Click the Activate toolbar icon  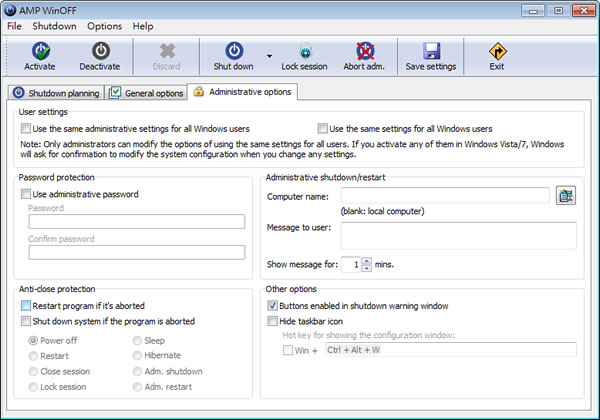click(x=41, y=51)
